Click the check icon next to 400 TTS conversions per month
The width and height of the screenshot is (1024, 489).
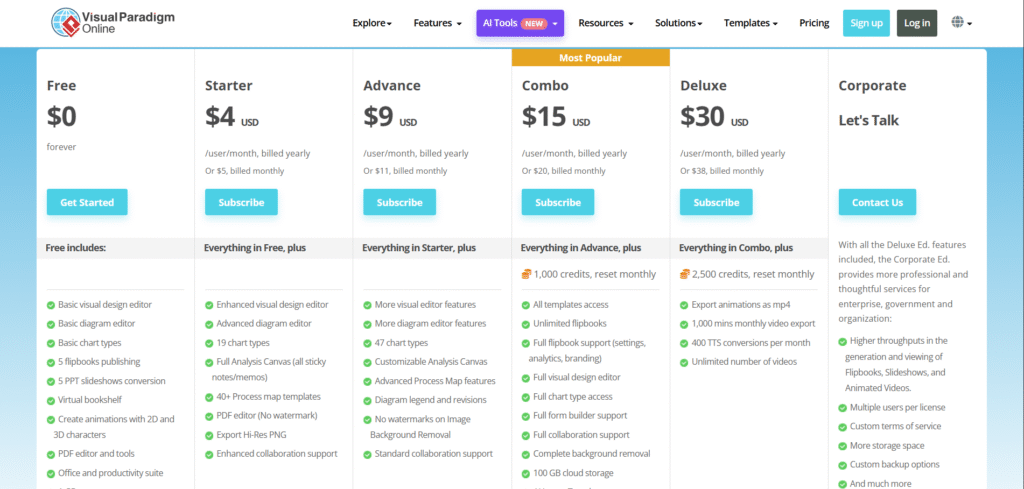click(x=684, y=343)
